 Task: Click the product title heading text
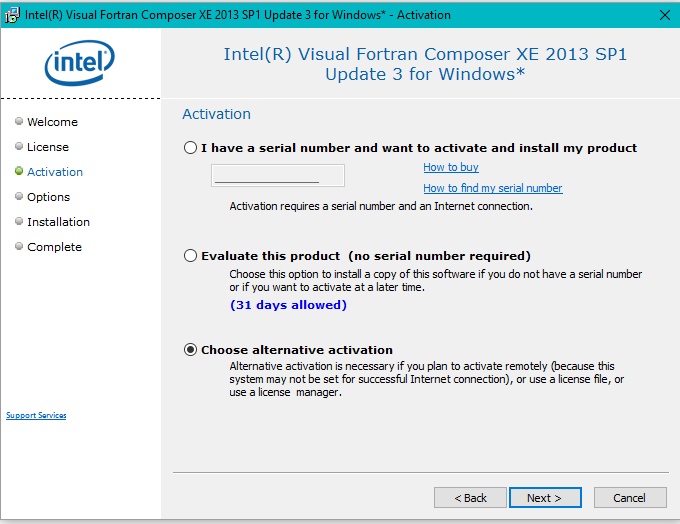pyautogui.click(x=425, y=64)
